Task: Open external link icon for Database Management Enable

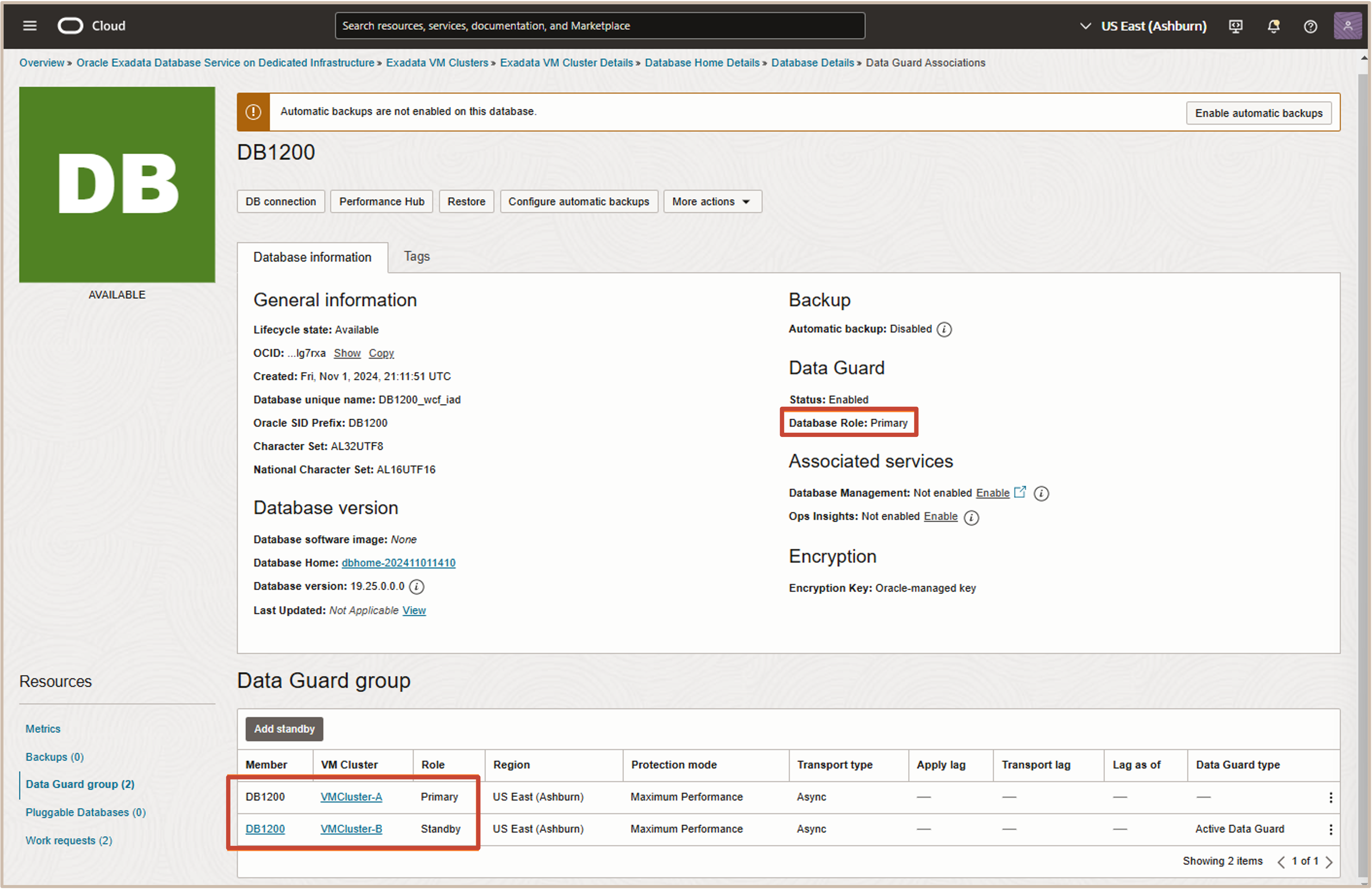Action: (1021, 492)
